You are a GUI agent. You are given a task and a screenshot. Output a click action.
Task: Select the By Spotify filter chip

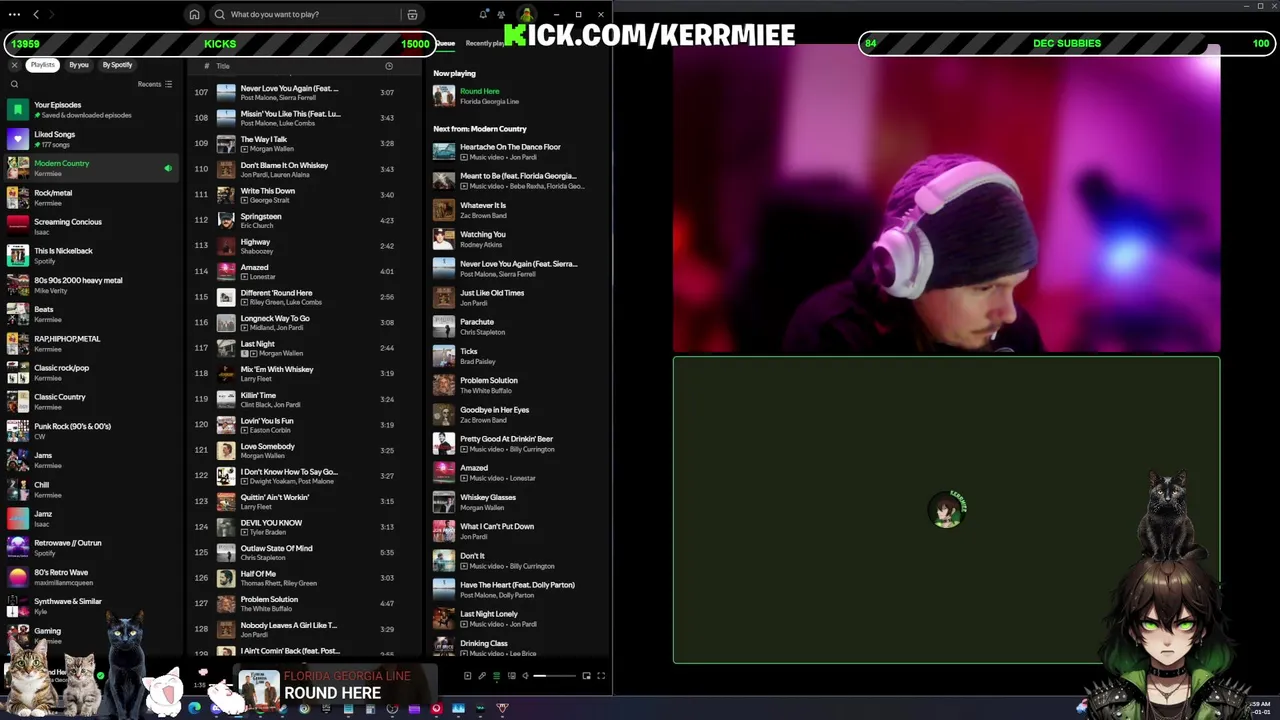[x=117, y=65]
